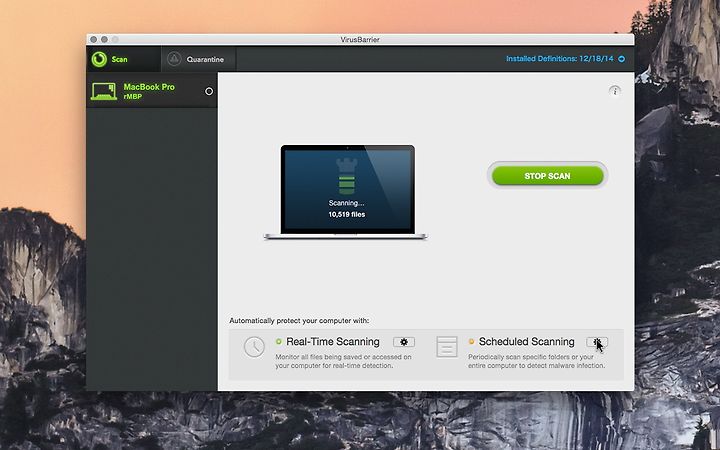The height and width of the screenshot is (450, 720).
Task: Click the green Scan swirl icon
Action: click(x=99, y=59)
